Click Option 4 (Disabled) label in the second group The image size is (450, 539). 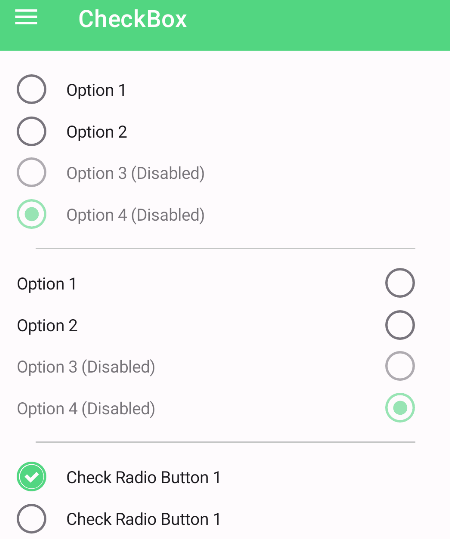point(86,409)
